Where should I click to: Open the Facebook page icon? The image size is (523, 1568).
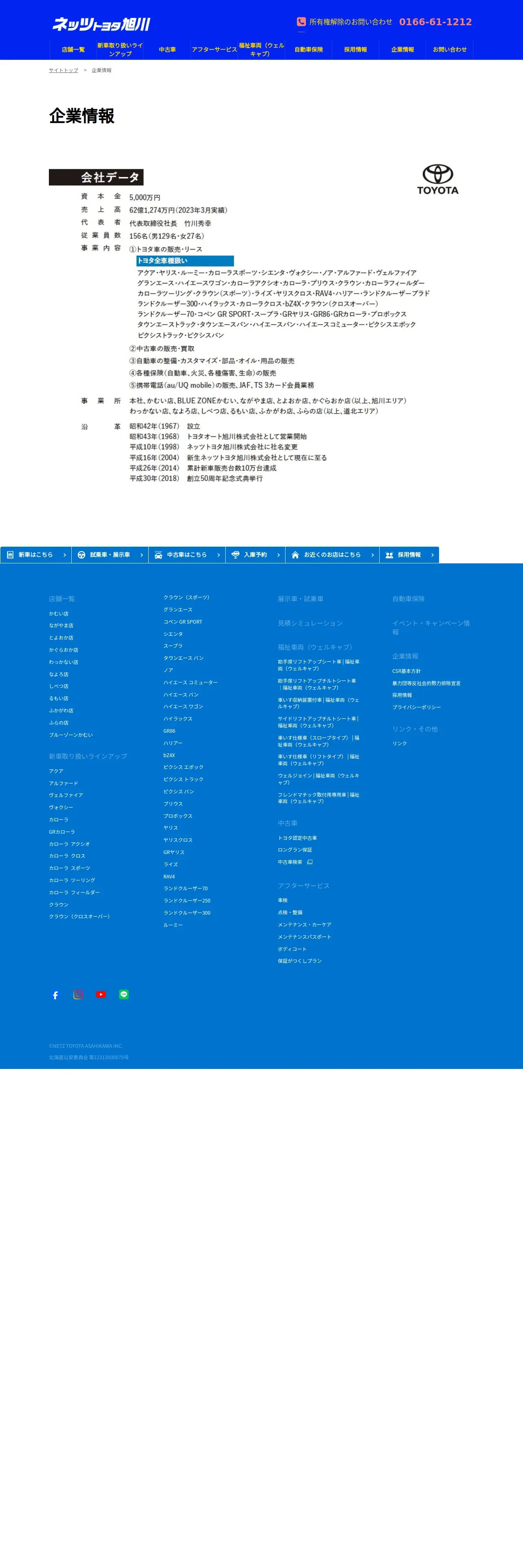pyautogui.click(x=55, y=995)
